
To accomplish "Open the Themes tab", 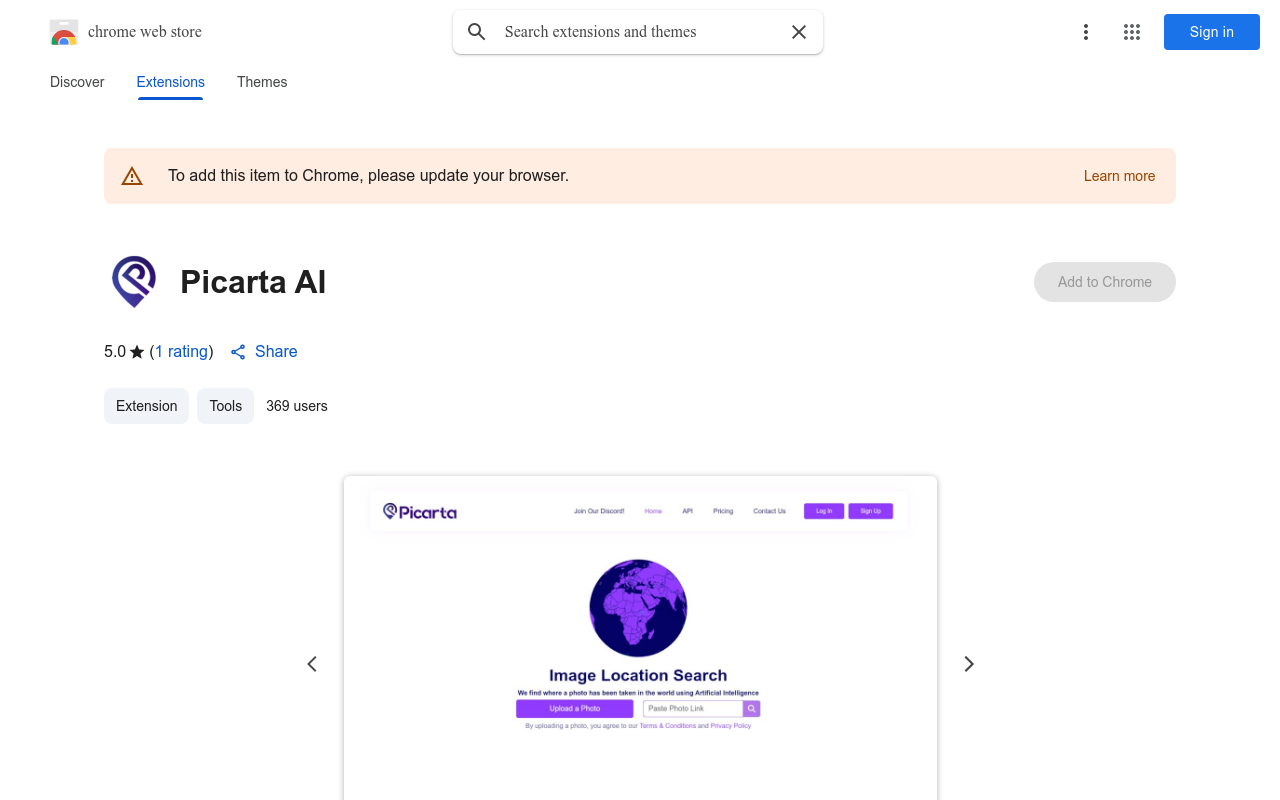I will (262, 82).
